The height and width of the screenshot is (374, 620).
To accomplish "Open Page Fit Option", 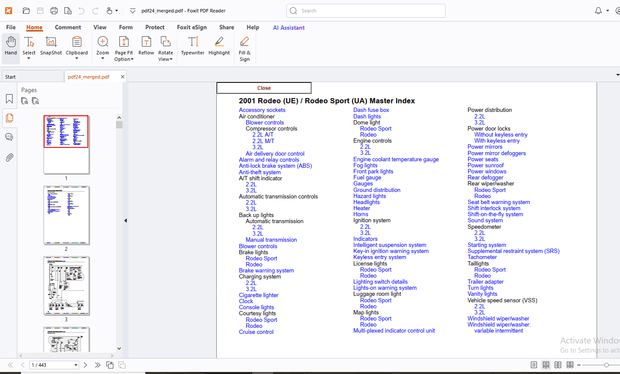I will tap(124, 48).
